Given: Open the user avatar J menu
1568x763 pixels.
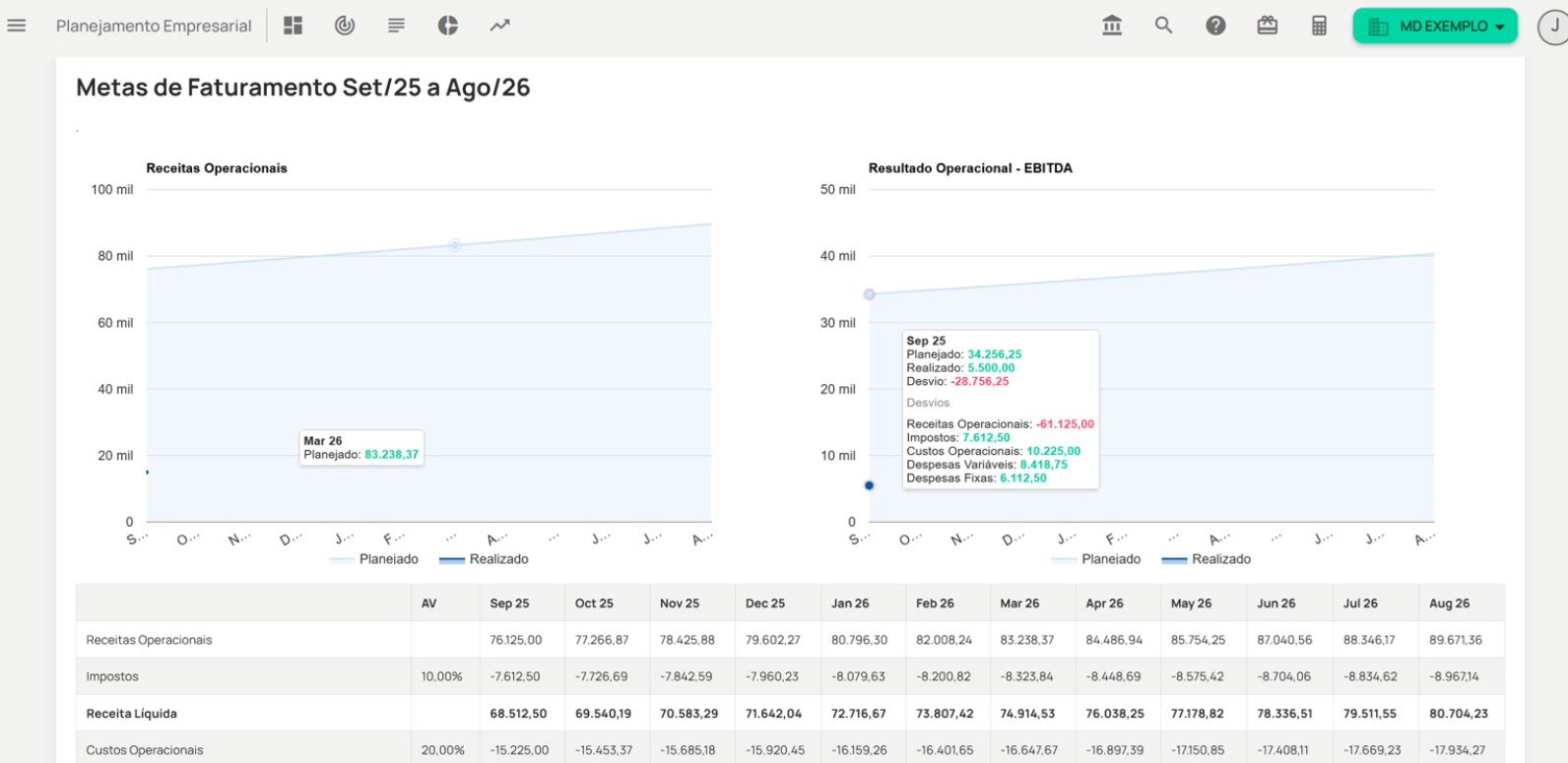Looking at the screenshot, I should 1553,27.
